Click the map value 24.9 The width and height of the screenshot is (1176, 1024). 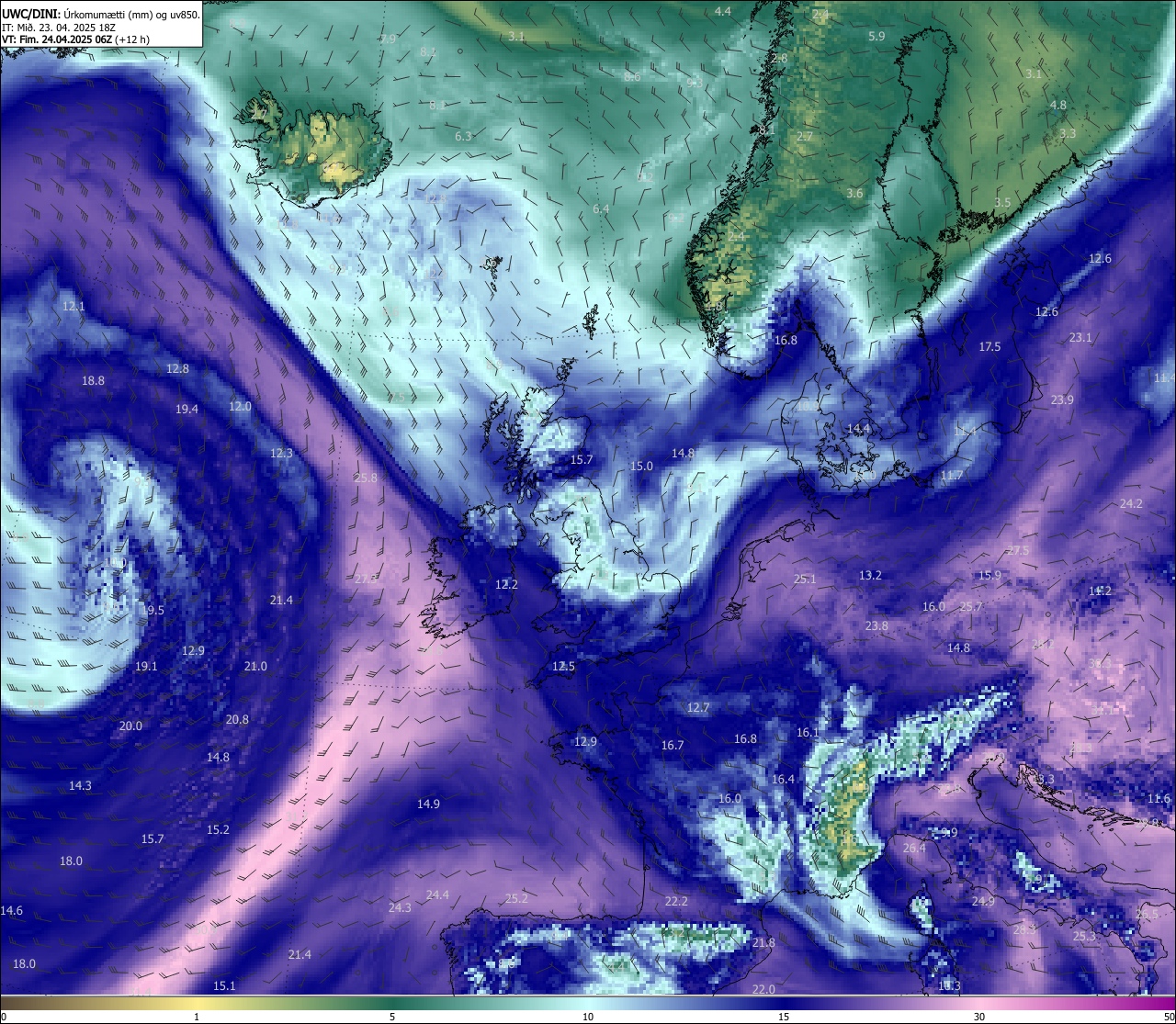[x=983, y=901]
